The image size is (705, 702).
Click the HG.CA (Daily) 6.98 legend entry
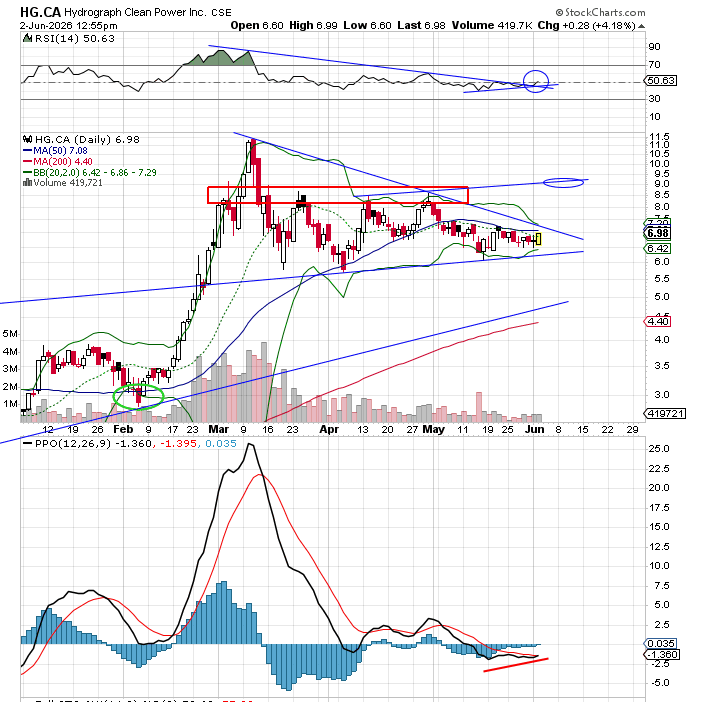pyautogui.click(x=87, y=139)
